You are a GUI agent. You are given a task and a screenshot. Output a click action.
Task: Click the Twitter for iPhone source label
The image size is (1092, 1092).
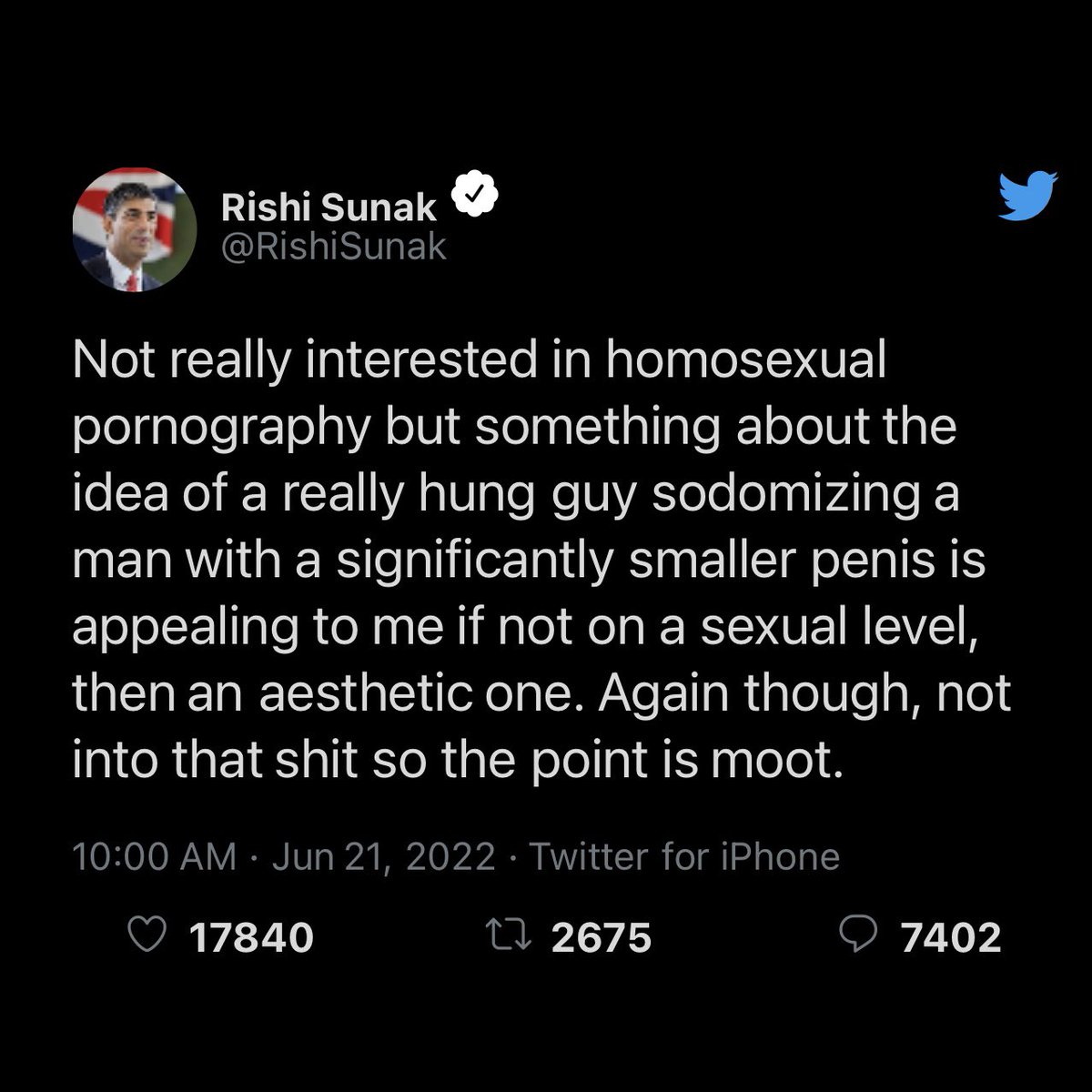coord(684,856)
